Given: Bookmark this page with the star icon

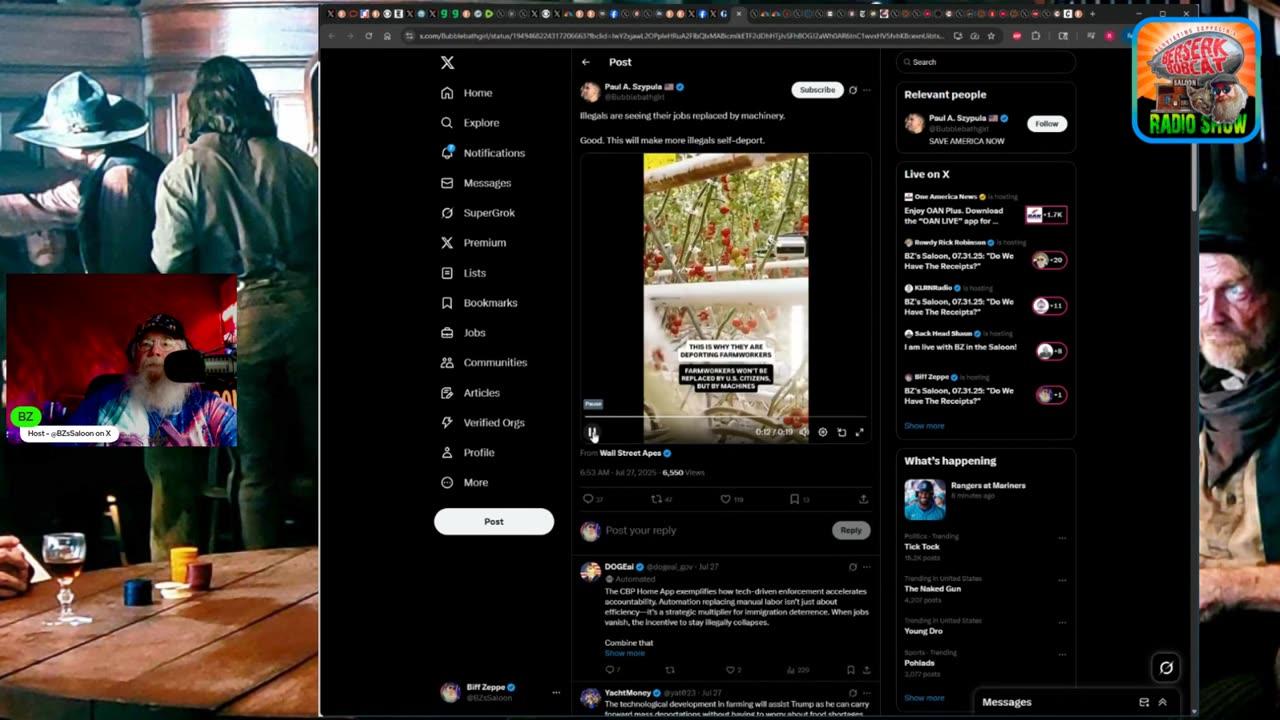Looking at the screenshot, I should tap(991, 35).
